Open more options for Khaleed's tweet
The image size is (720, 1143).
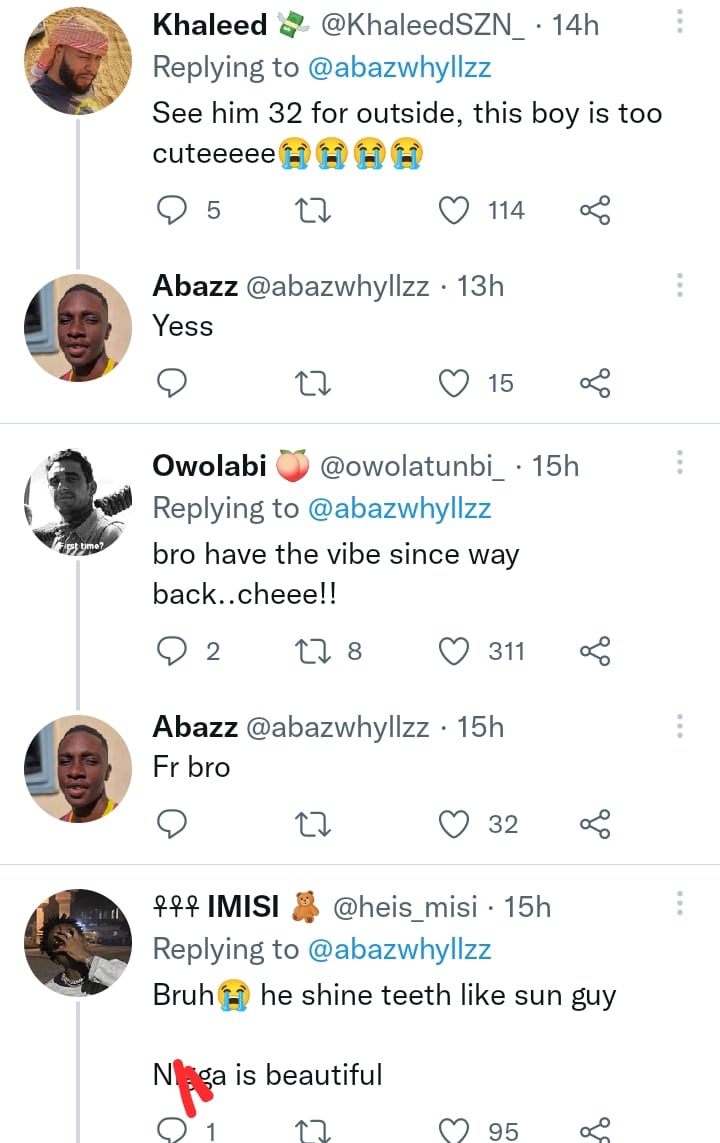[679, 24]
